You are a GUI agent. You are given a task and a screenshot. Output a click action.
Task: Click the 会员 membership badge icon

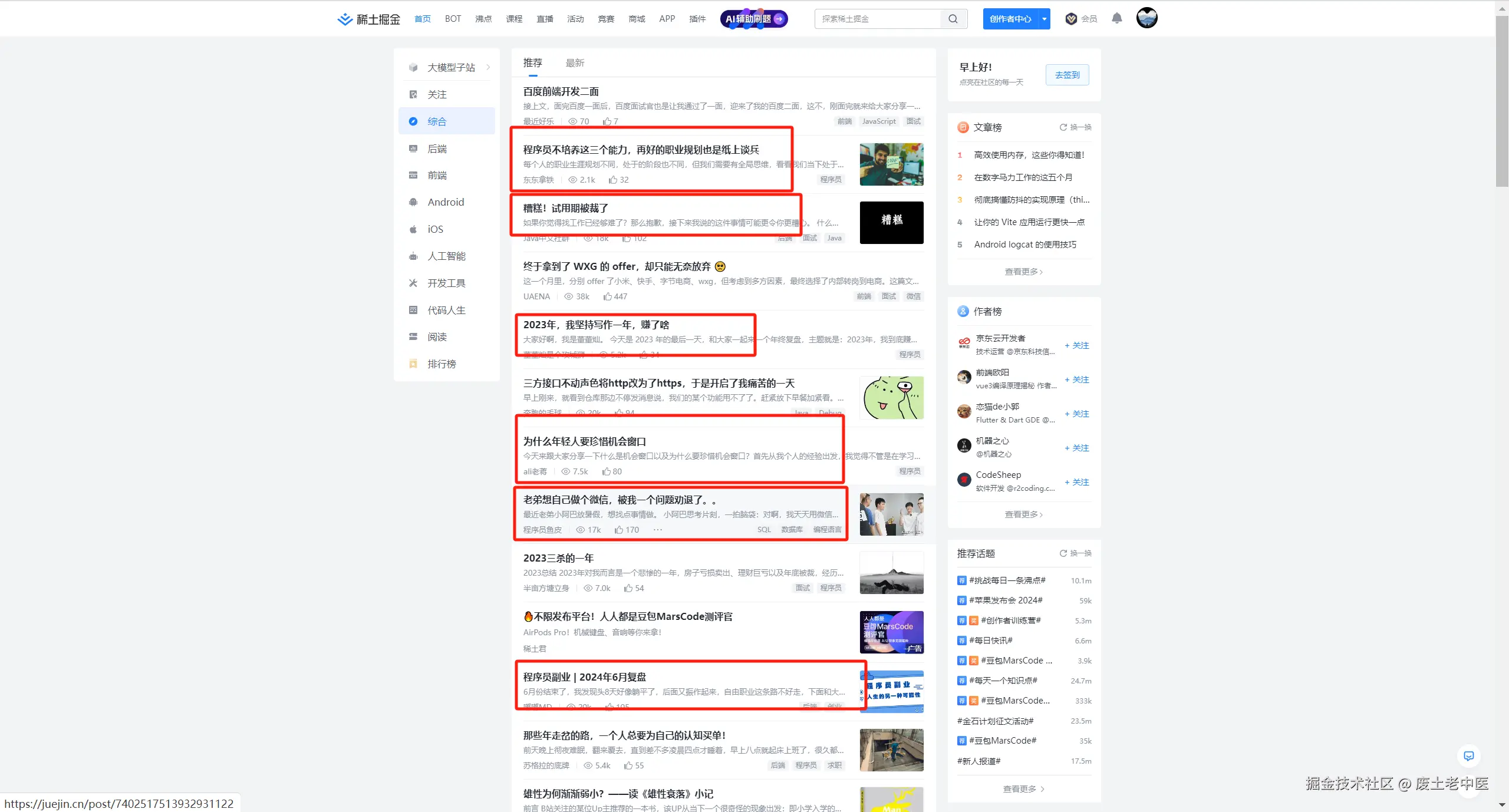click(x=1071, y=19)
